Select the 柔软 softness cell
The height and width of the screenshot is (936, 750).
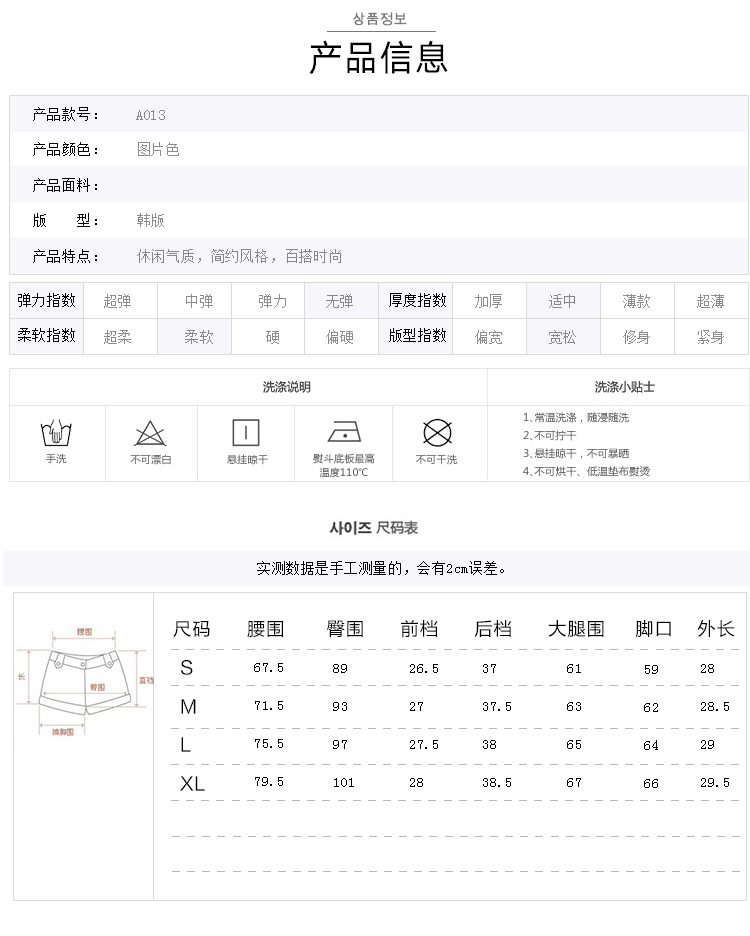coord(194,337)
